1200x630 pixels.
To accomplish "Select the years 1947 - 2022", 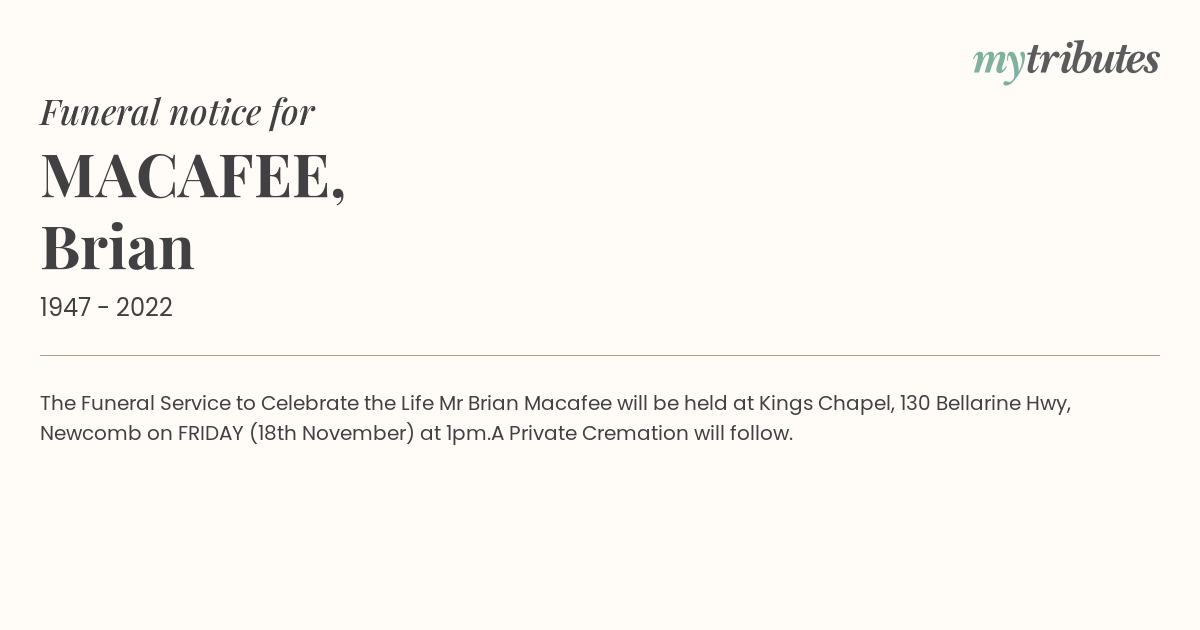I will (106, 307).
